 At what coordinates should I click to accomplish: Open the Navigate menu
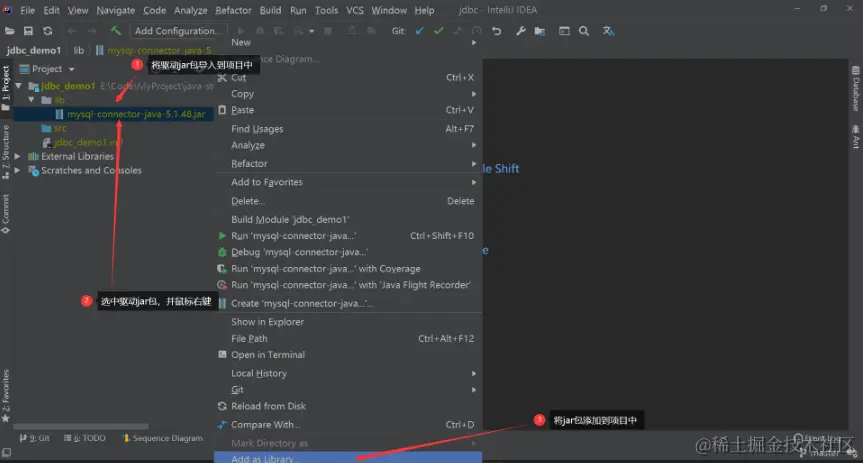tap(116, 10)
